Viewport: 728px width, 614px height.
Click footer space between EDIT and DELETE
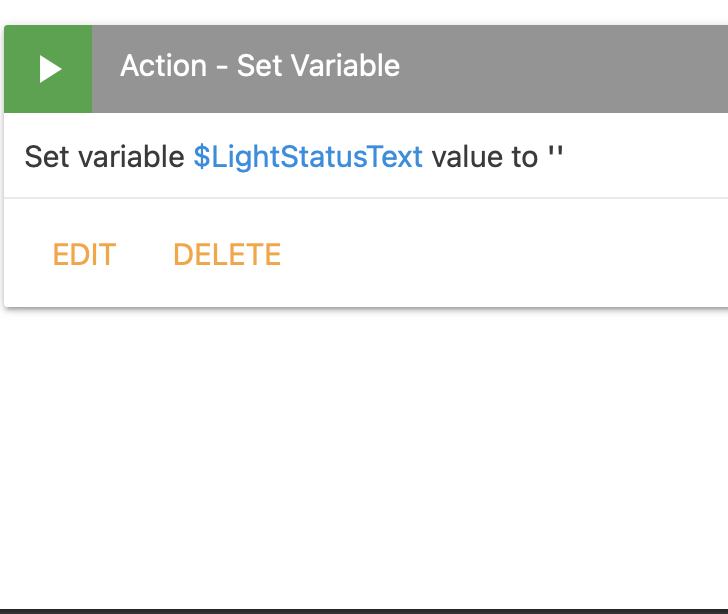pyautogui.click(x=144, y=254)
